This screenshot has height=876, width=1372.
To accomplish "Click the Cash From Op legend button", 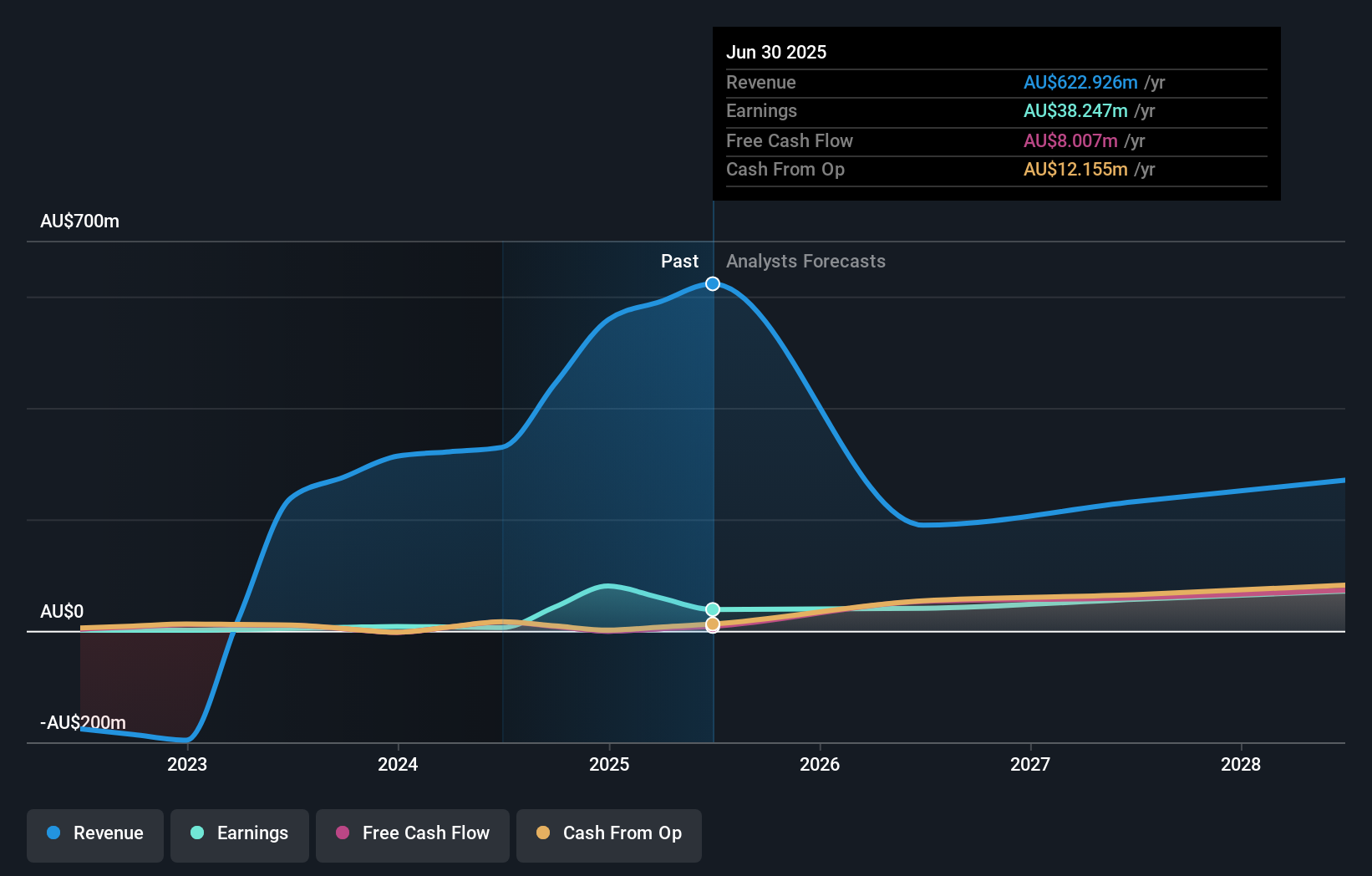I will click(x=608, y=835).
